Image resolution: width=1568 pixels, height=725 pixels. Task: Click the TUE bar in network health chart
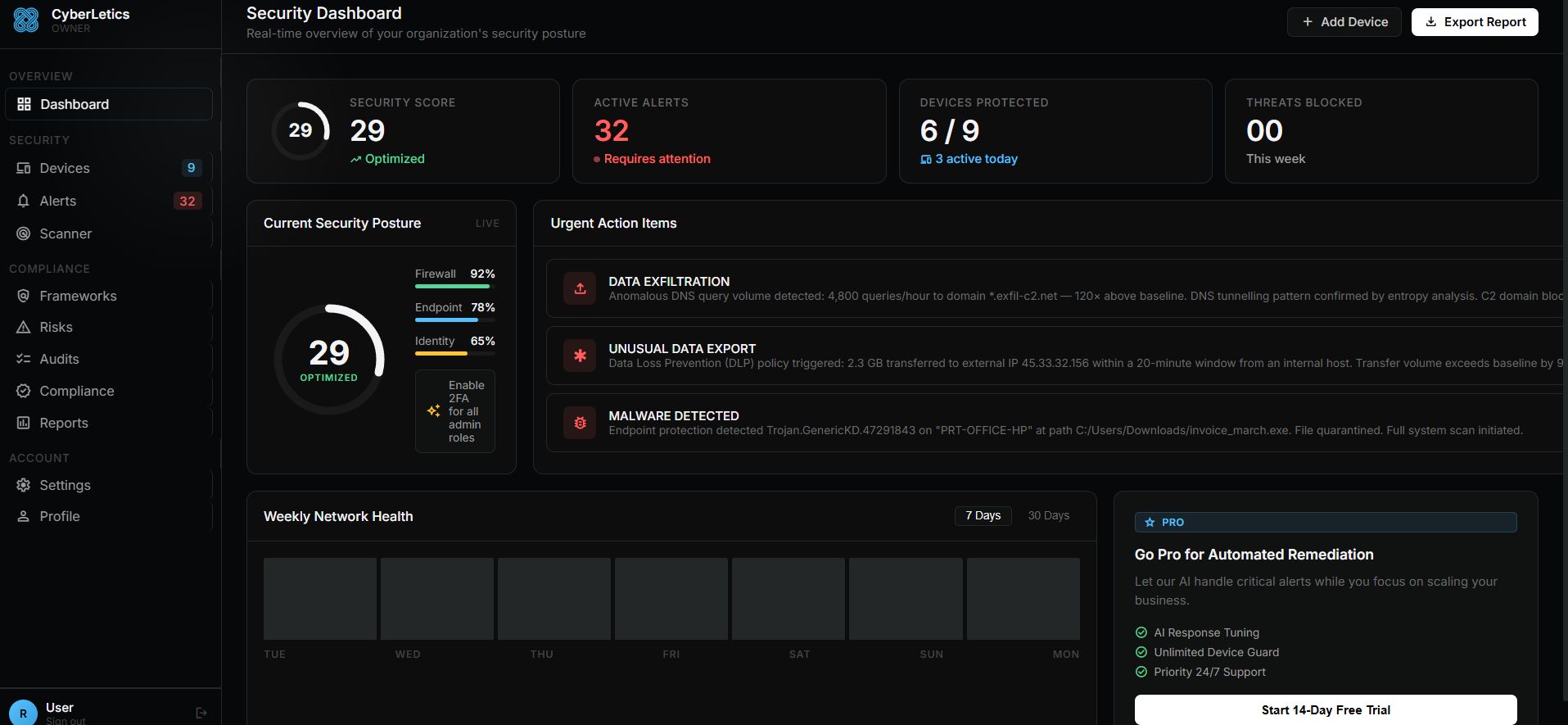tap(320, 599)
